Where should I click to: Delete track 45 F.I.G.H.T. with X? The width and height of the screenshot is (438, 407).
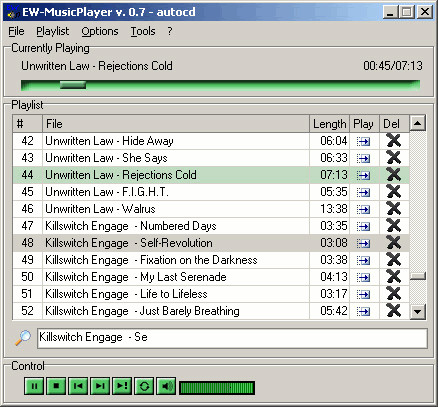tap(394, 191)
